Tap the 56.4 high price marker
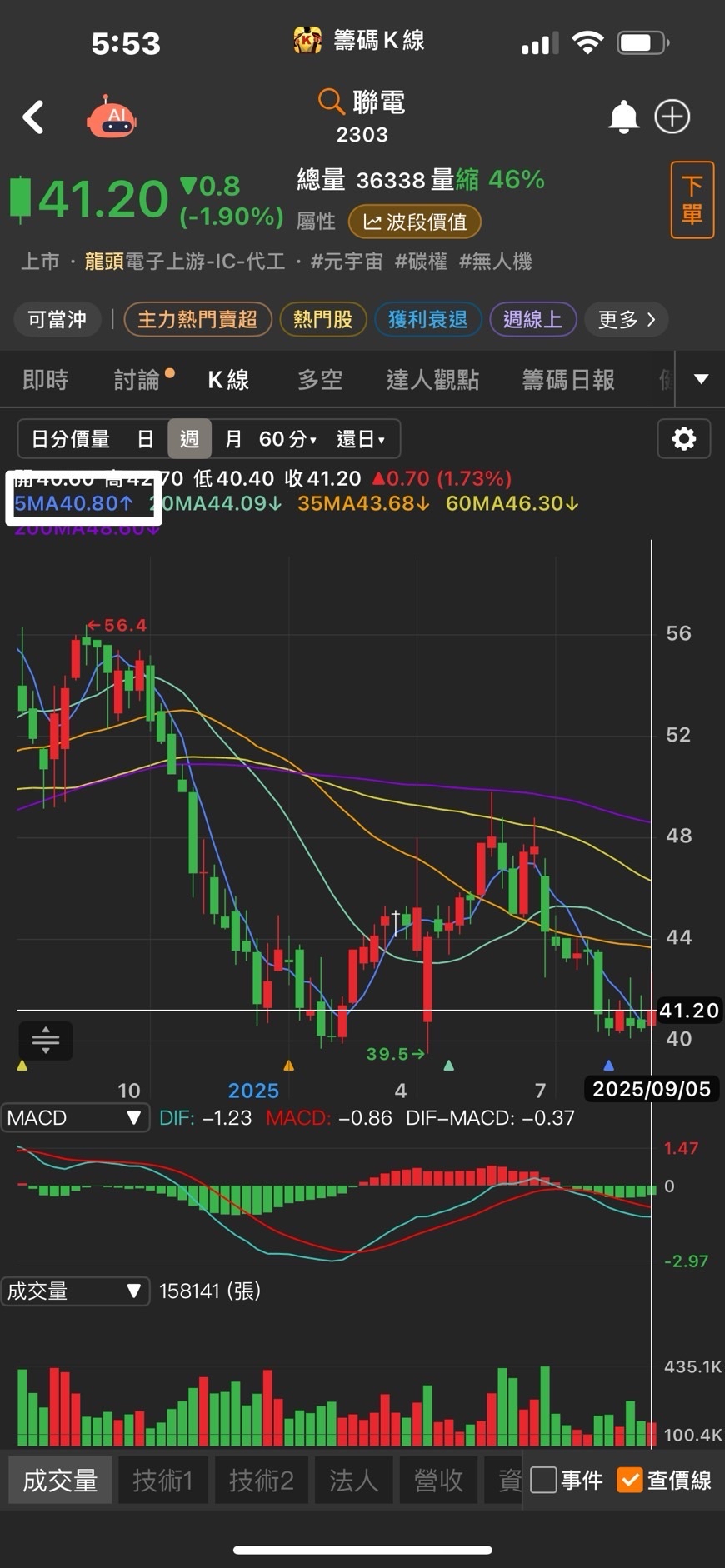Screen dimensions: 725x1568 tap(117, 625)
